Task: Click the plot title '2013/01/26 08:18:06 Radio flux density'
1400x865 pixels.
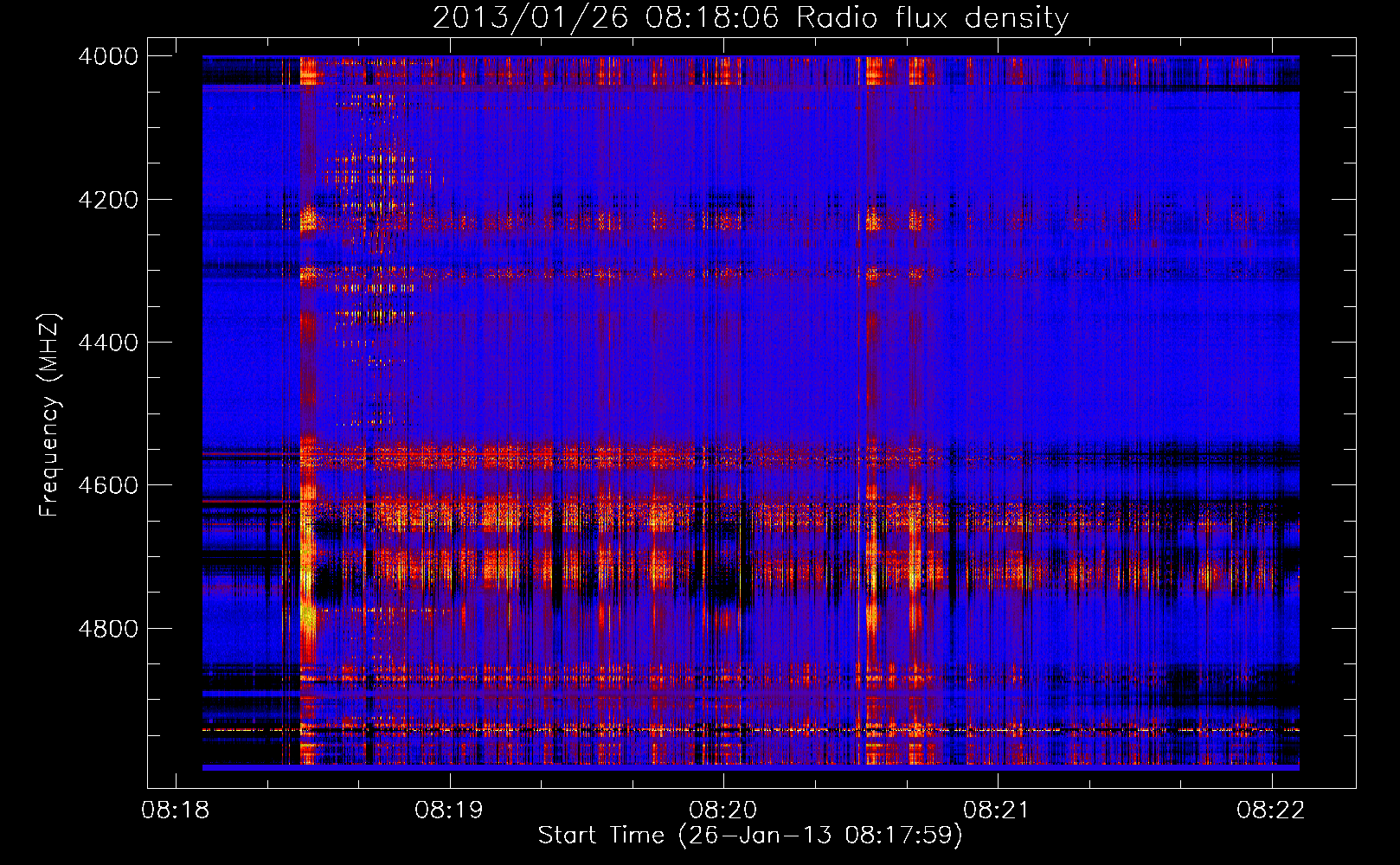Action: pos(750,17)
